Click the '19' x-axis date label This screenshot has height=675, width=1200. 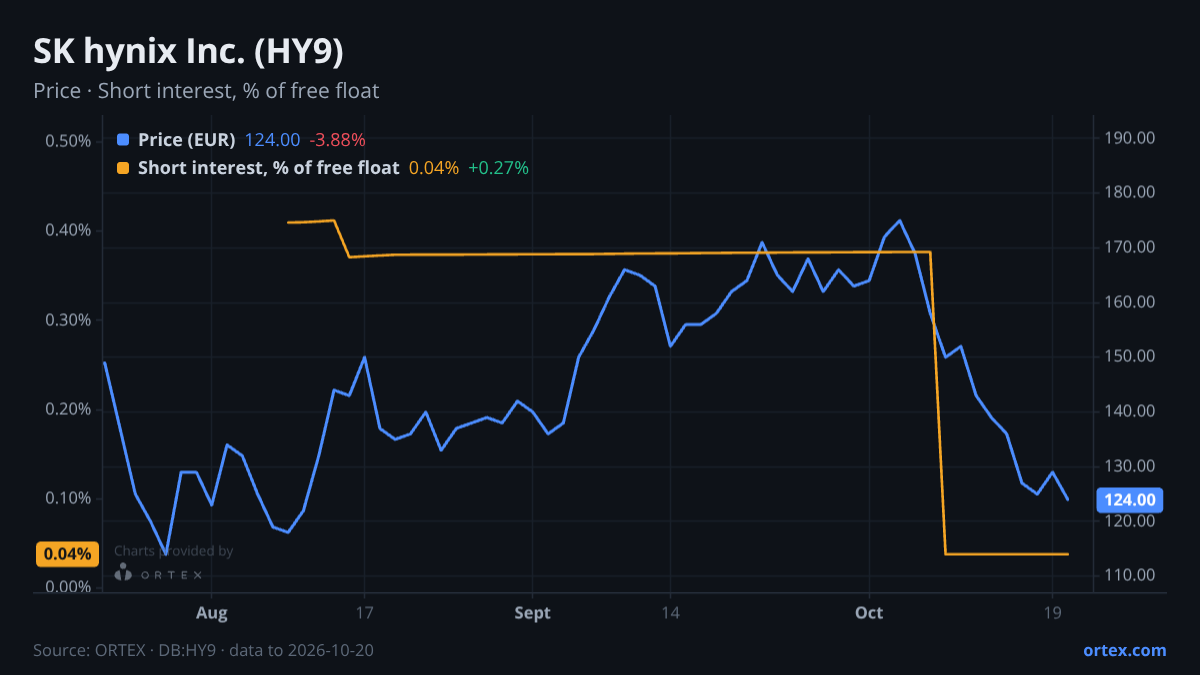pyautogui.click(x=1052, y=613)
